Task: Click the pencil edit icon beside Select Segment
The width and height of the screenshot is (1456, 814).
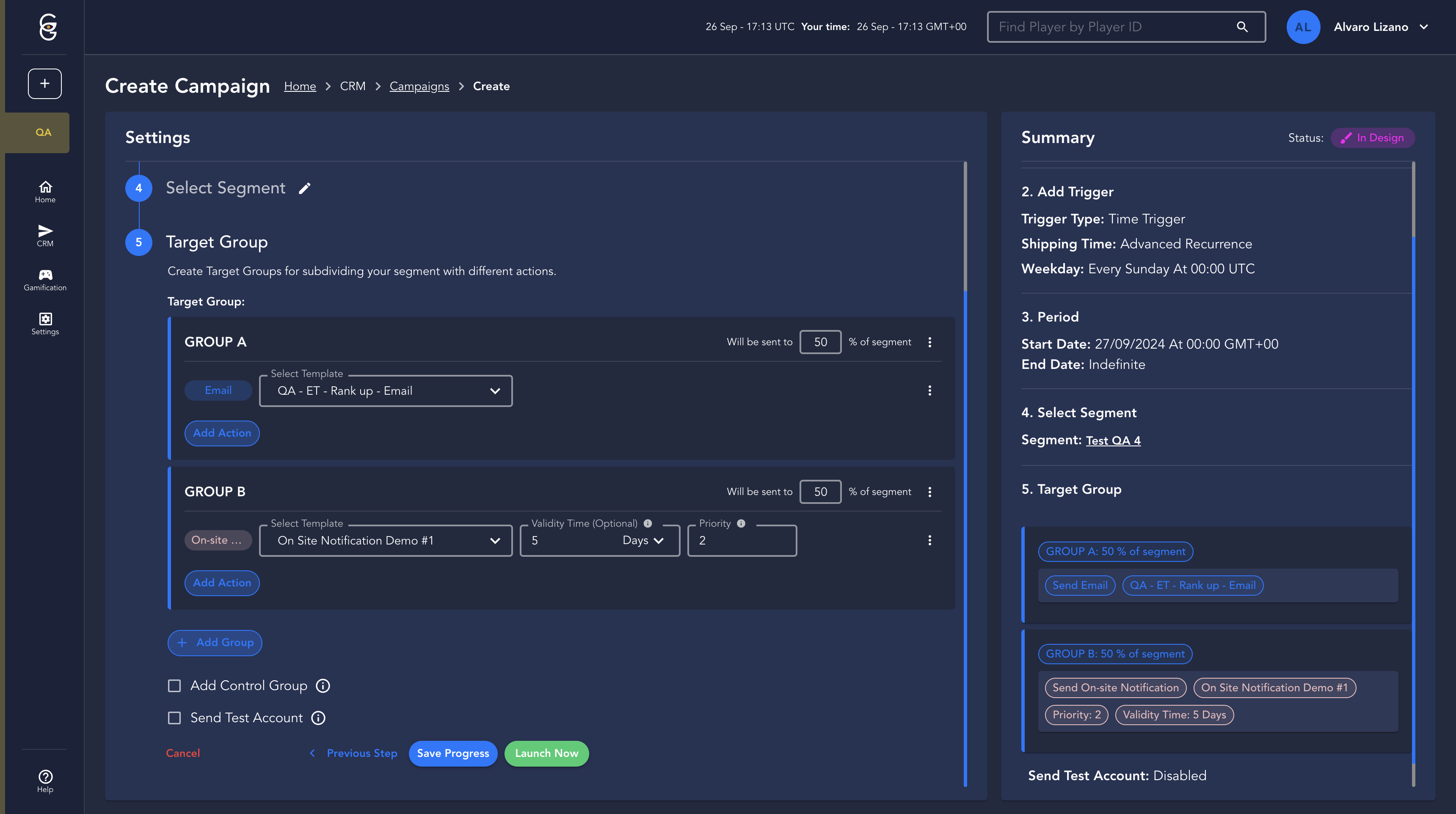Action: pos(305,189)
